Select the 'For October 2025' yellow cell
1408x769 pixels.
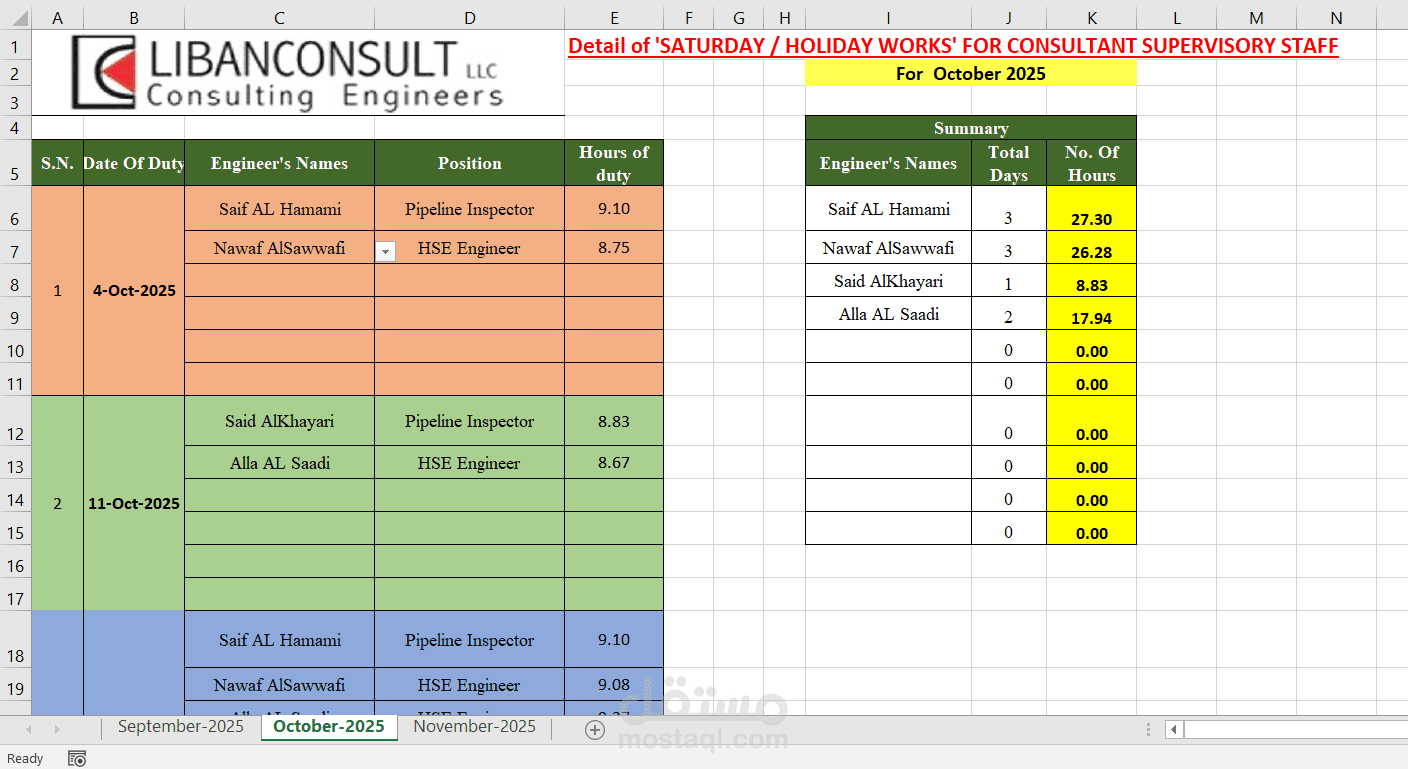(971, 73)
